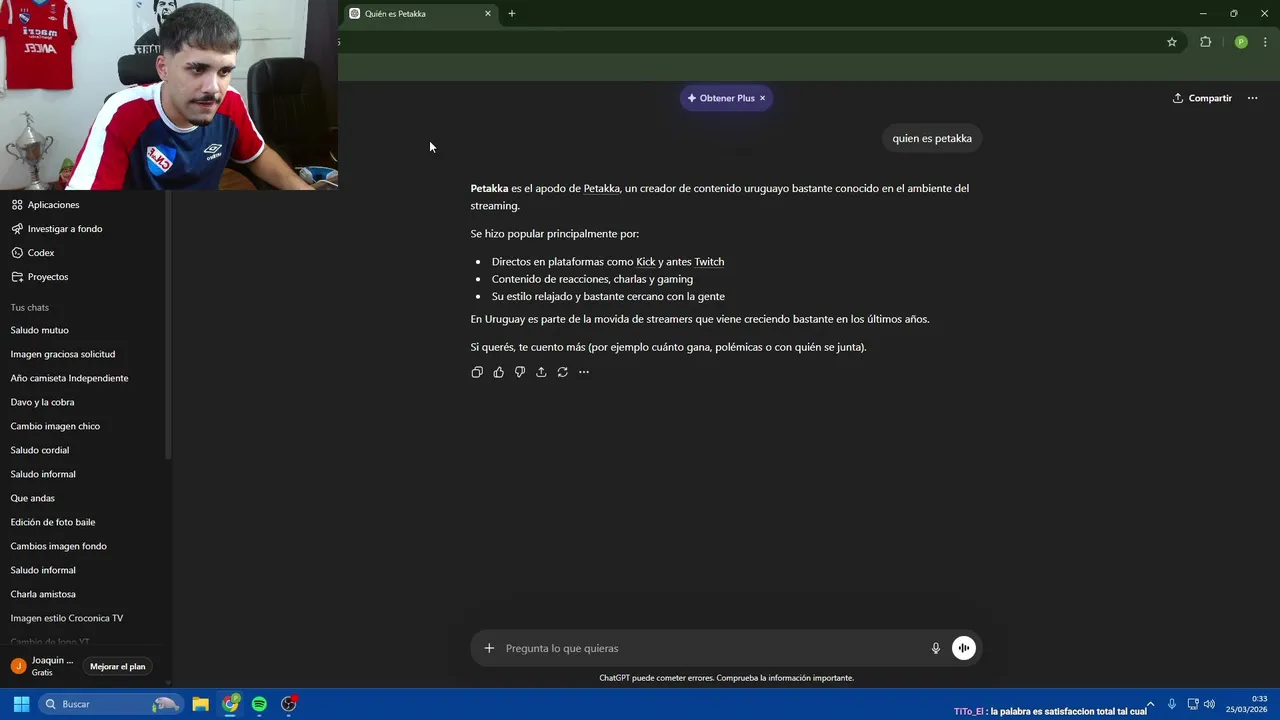This screenshot has height=720, width=1280.
Task: Copy the ChatGPT response
Action: pos(477,372)
